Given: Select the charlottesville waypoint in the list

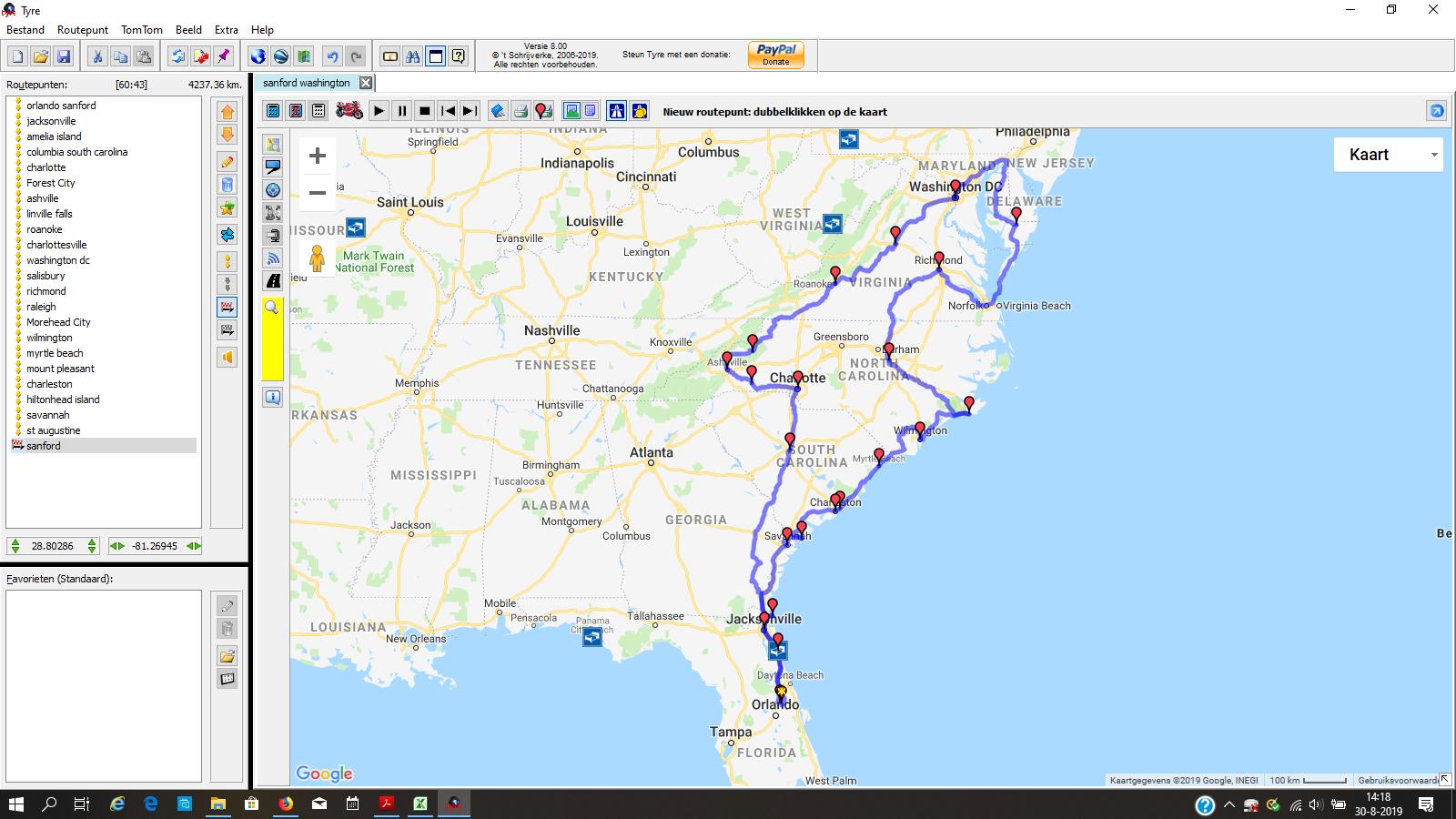Looking at the screenshot, I should (56, 245).
